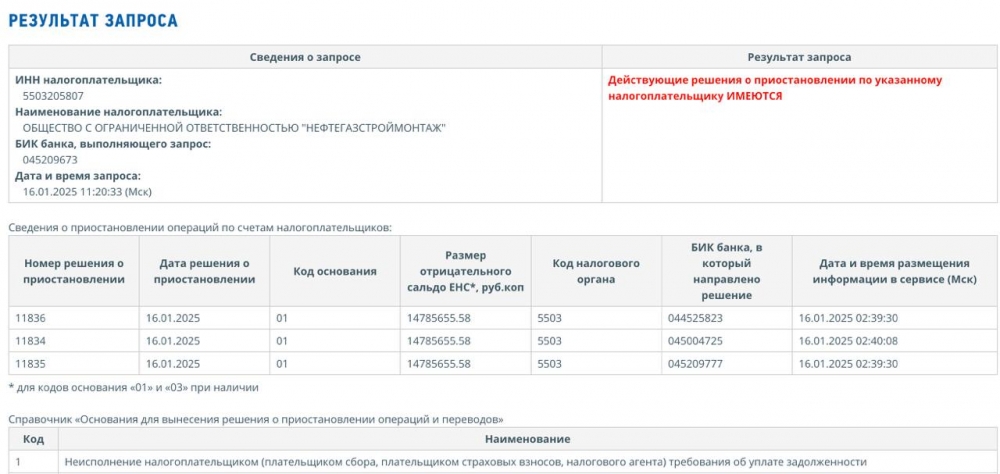Click the column header 'Номер решения о приостановлении'
Viewport: 1000px width, 474px height.
tap(74, 271)
